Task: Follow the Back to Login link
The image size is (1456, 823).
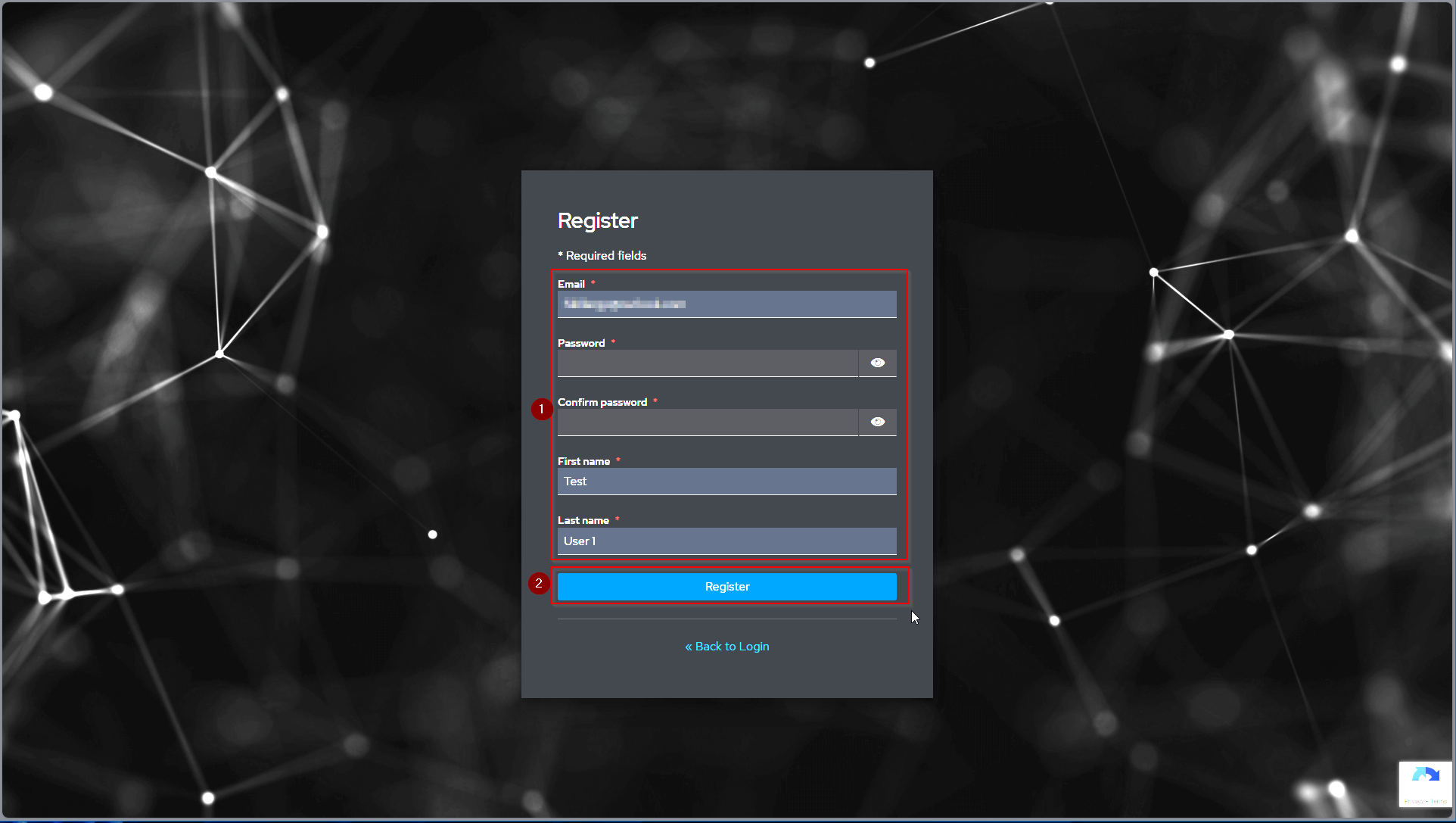Action: click(727, 647)
